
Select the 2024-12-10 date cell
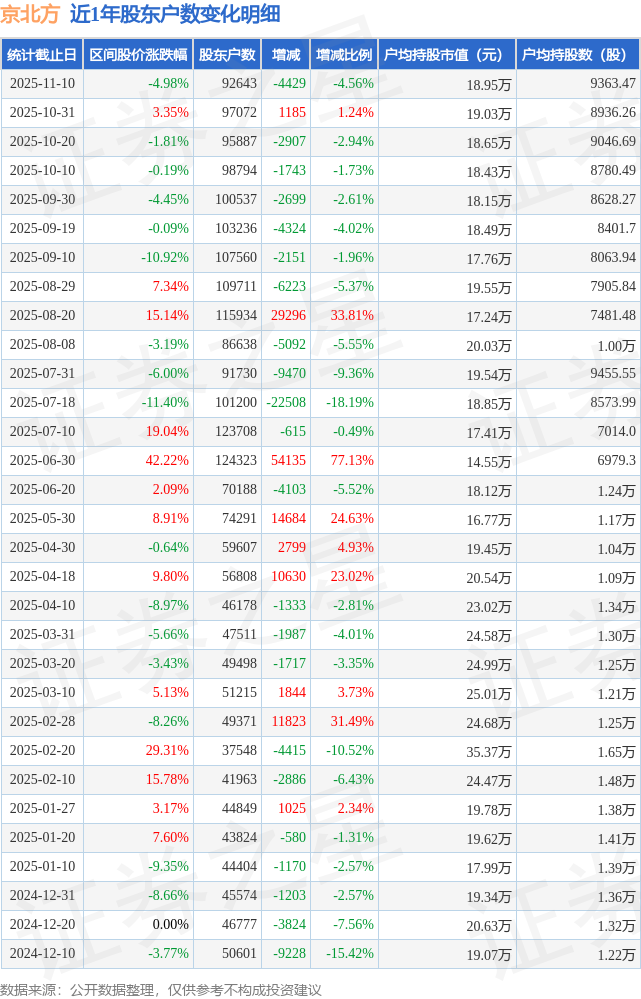click(42, 955)
